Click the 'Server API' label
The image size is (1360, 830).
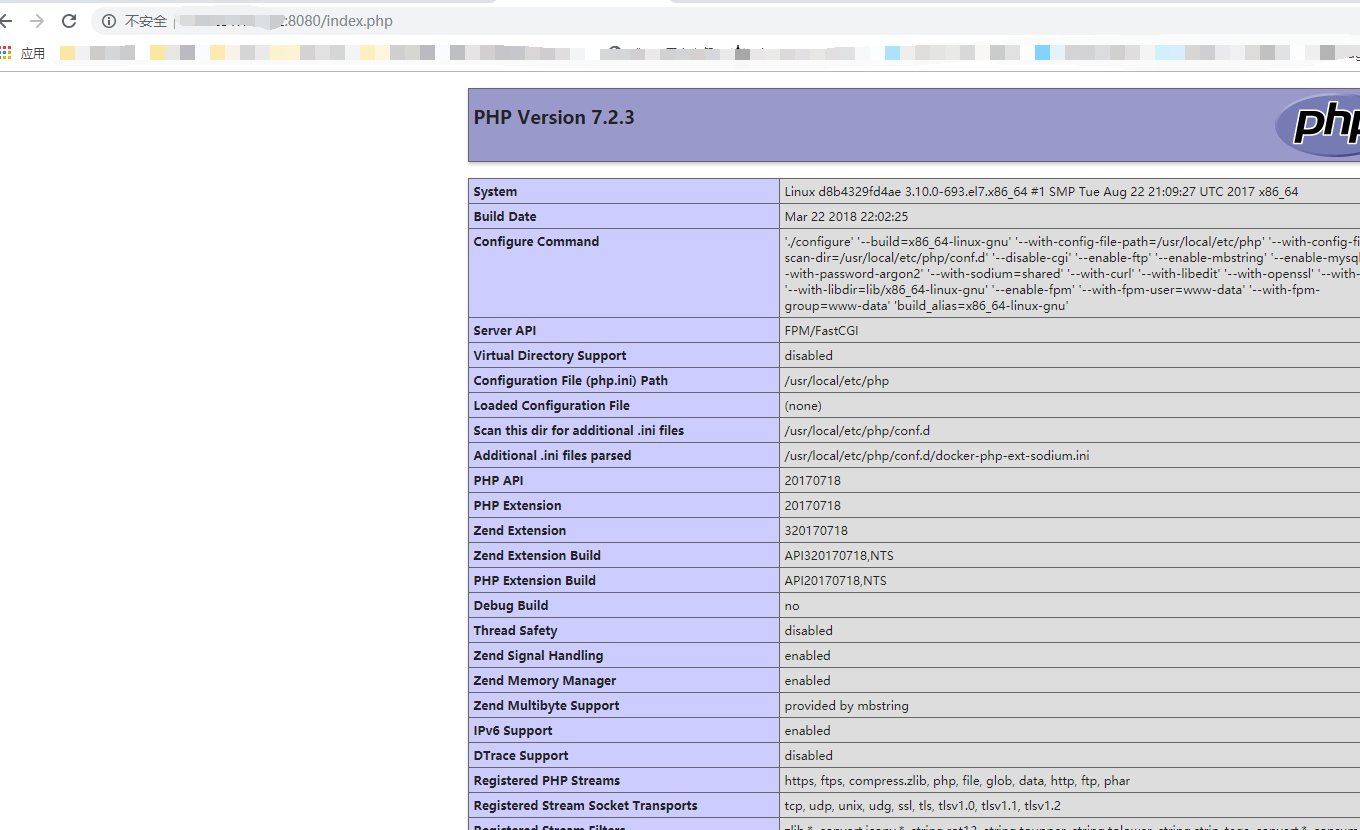tap(505, 331)
